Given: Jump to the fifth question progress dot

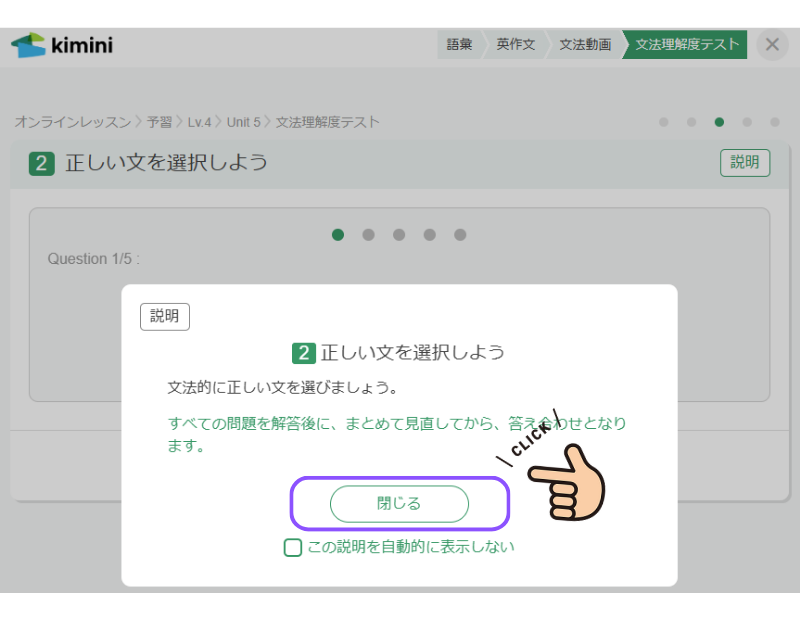Looking at the screenshot, I should 460,235.
